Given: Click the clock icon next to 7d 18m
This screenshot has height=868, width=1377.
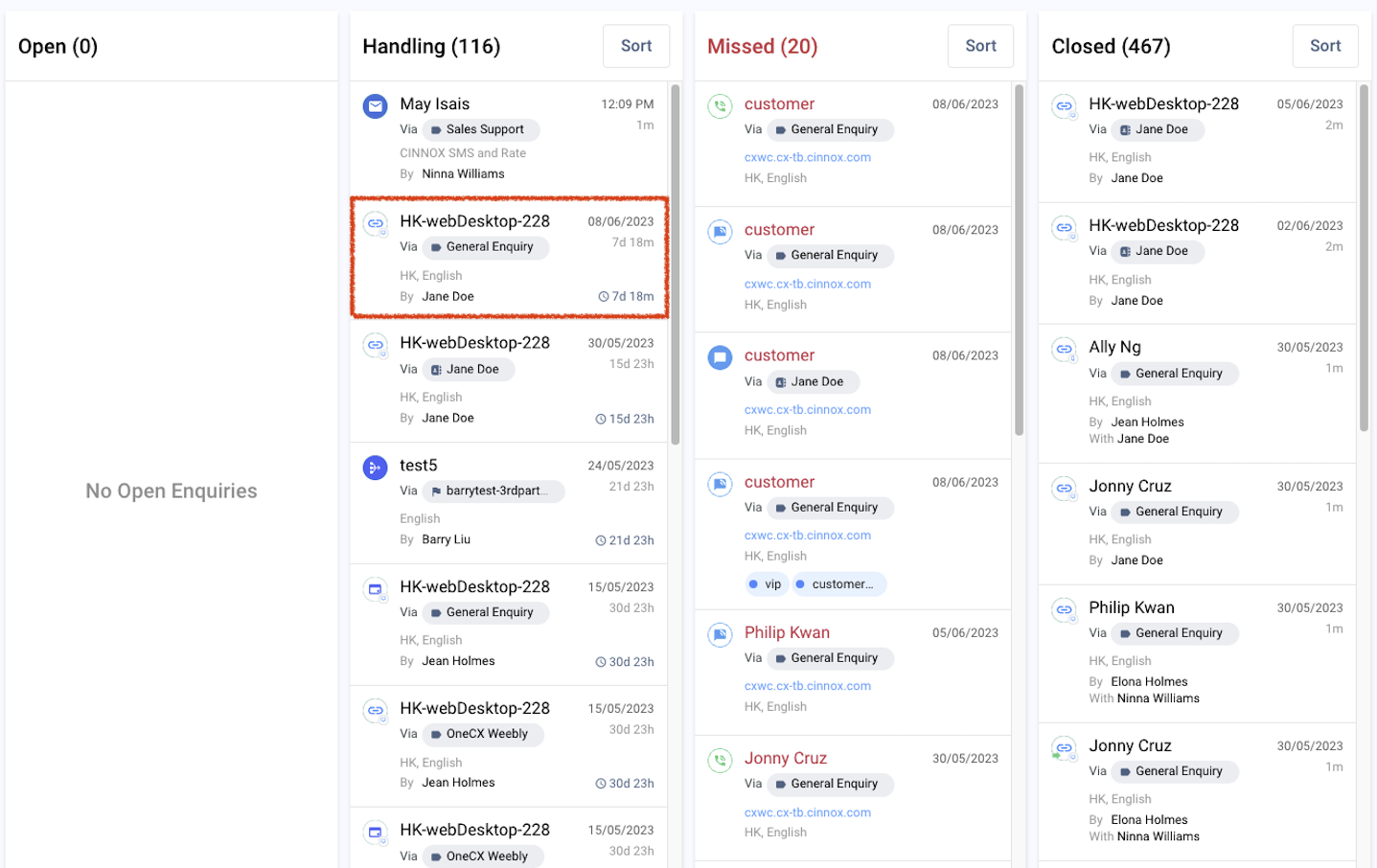Looking at the screenshot, I should pos(604,297).
